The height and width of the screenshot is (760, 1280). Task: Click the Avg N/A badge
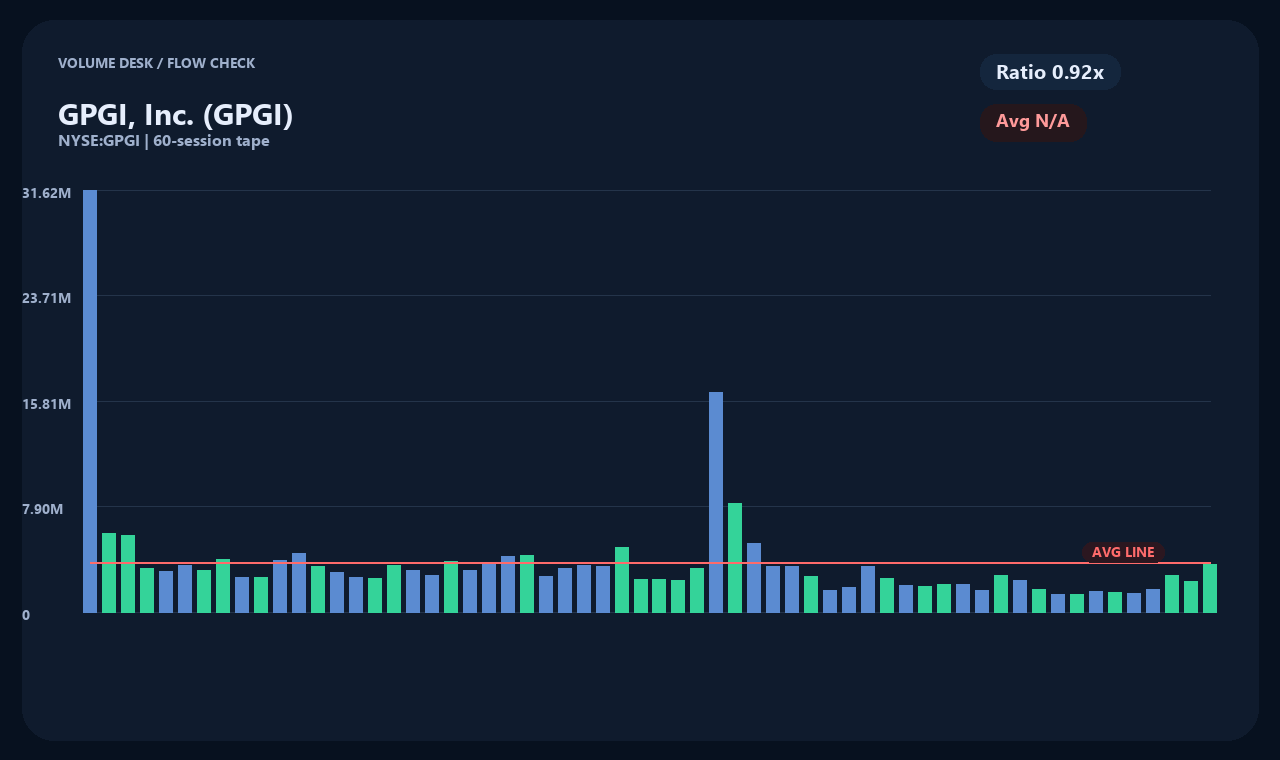(1033, 122)
